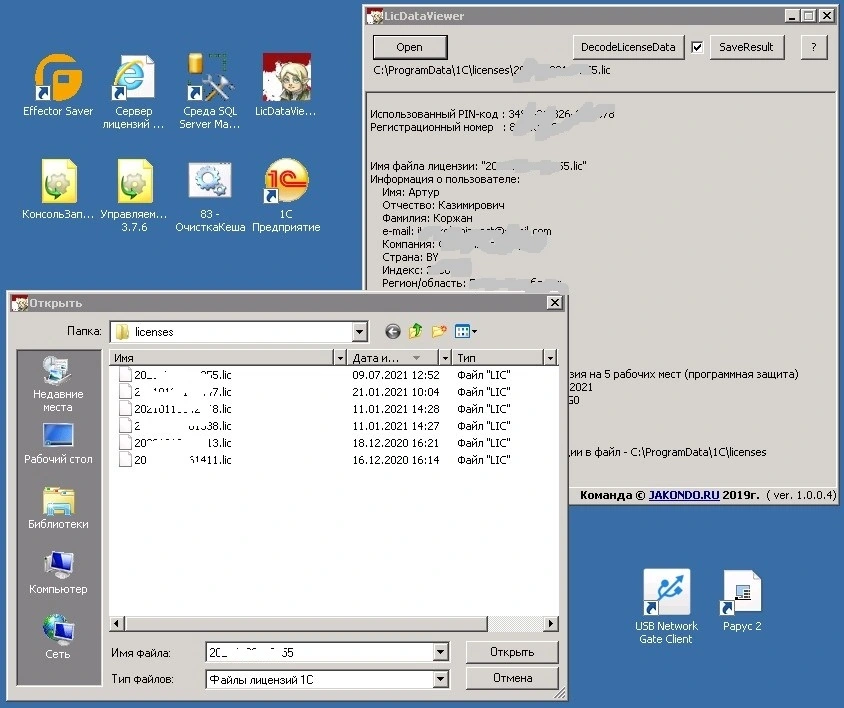Expand the Имя файла combo box
The image size is (844, 708).
441,653
